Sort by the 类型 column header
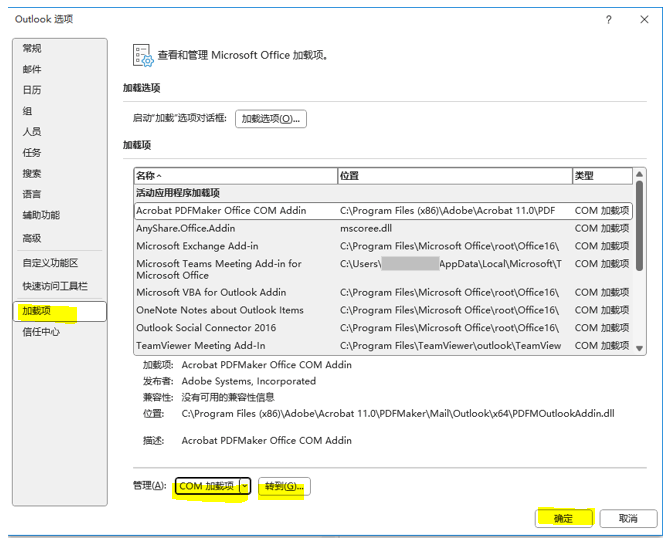Viewport: 666px width, 545px height. (x=602, y=176)
